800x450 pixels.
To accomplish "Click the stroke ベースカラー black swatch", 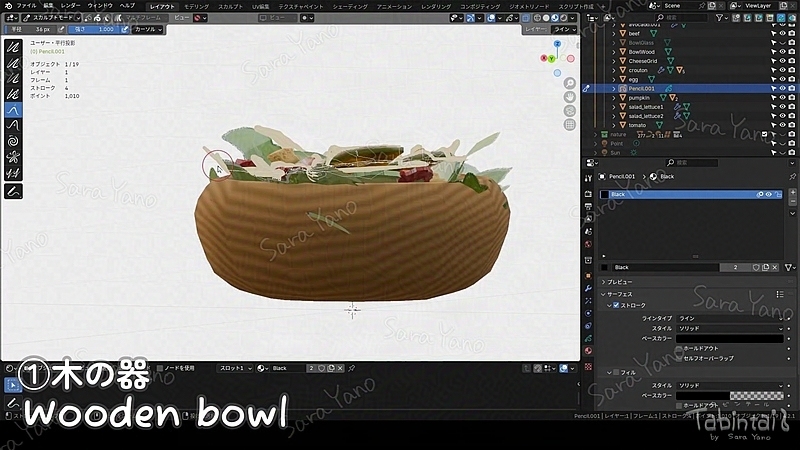I will coord(730,339).
